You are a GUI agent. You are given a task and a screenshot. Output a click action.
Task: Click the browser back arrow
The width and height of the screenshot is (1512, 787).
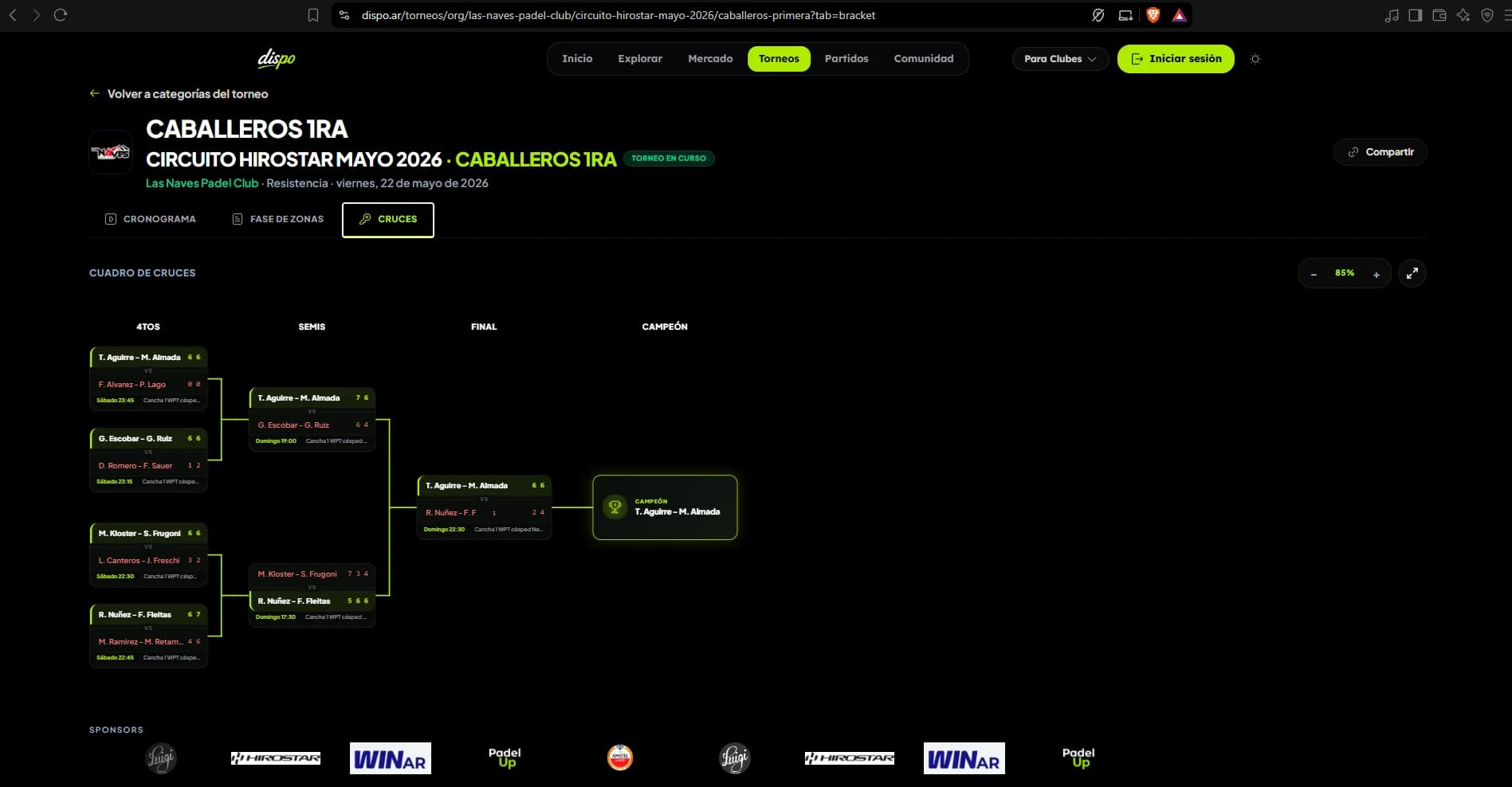point(13,15)
